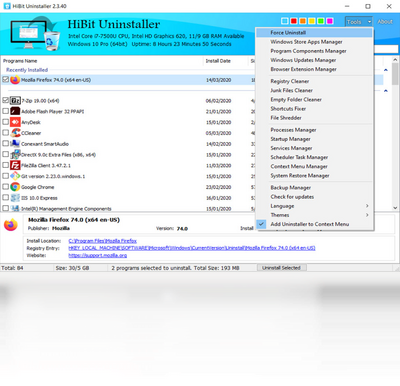Viewport: 400px width, 386px height.
Task: Open Backup Manager
Action: (314, 188)
